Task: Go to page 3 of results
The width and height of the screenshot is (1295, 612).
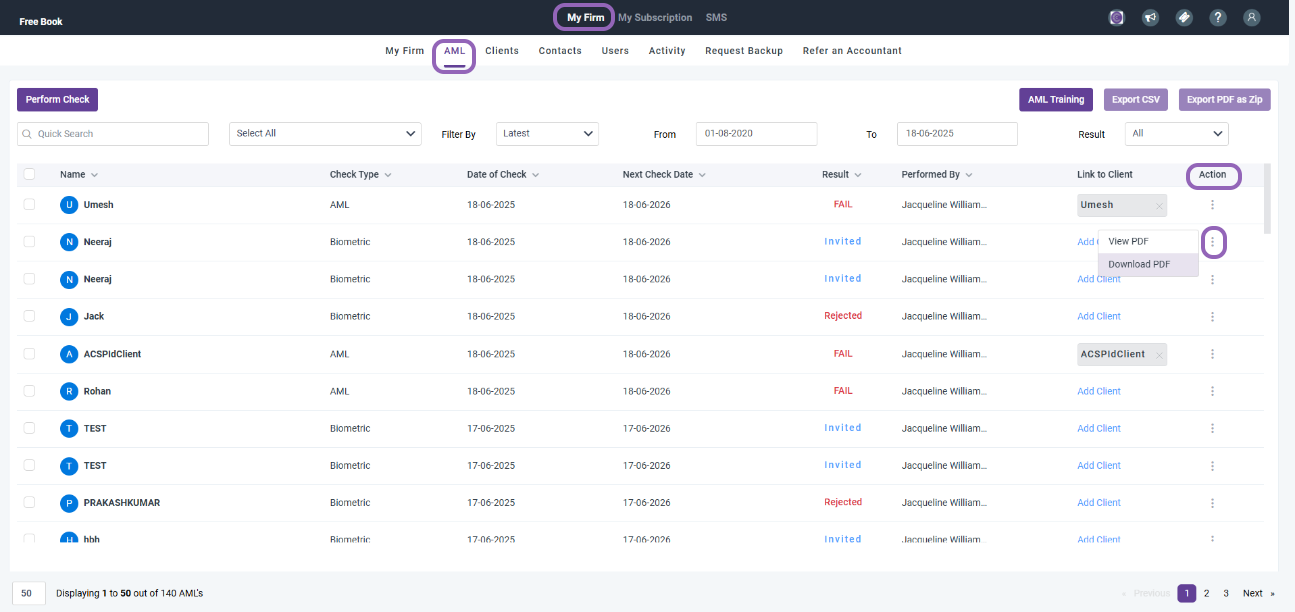Action: point(1226,594)
